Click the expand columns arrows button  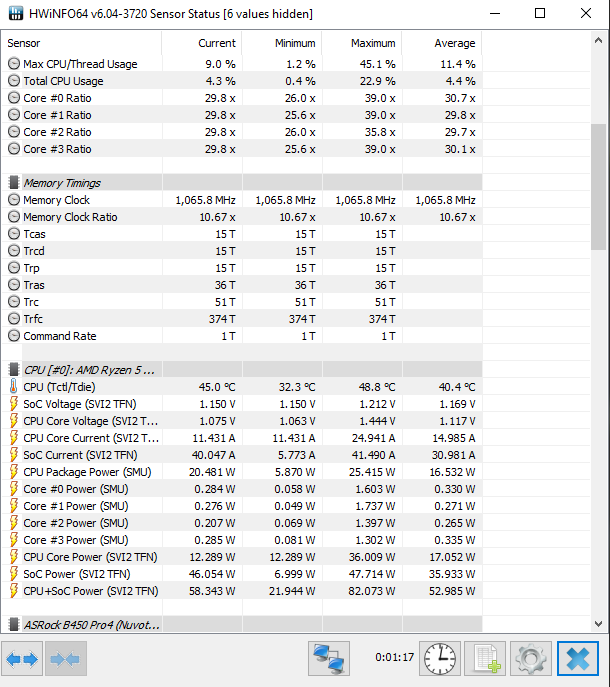(24, 658)
